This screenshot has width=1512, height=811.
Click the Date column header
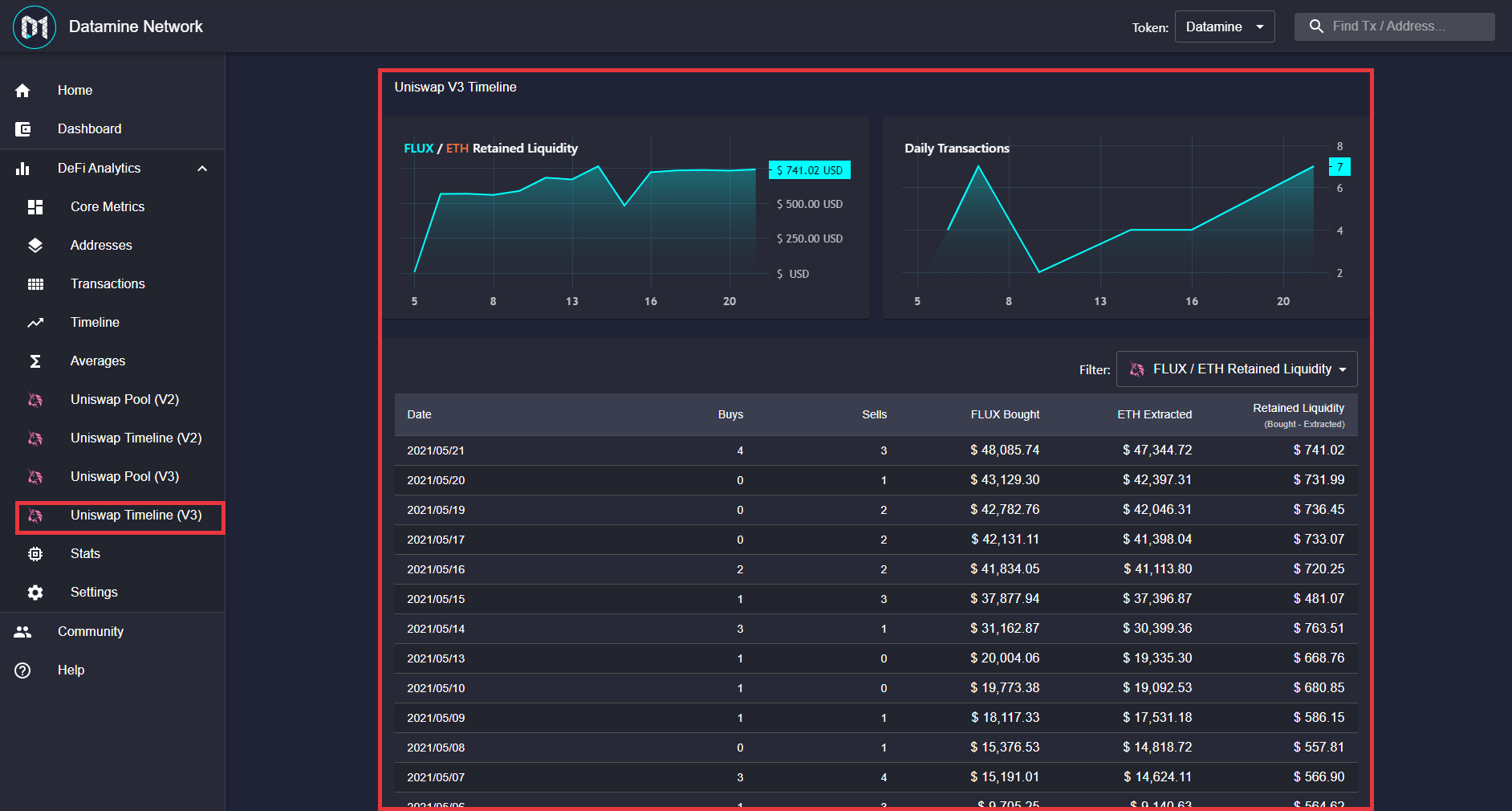point(419,415)
